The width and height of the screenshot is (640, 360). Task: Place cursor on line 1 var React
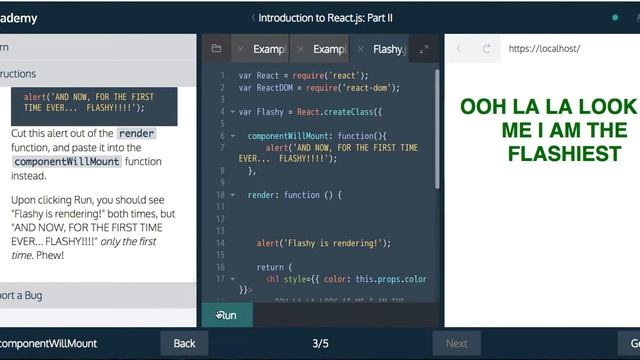303,76
